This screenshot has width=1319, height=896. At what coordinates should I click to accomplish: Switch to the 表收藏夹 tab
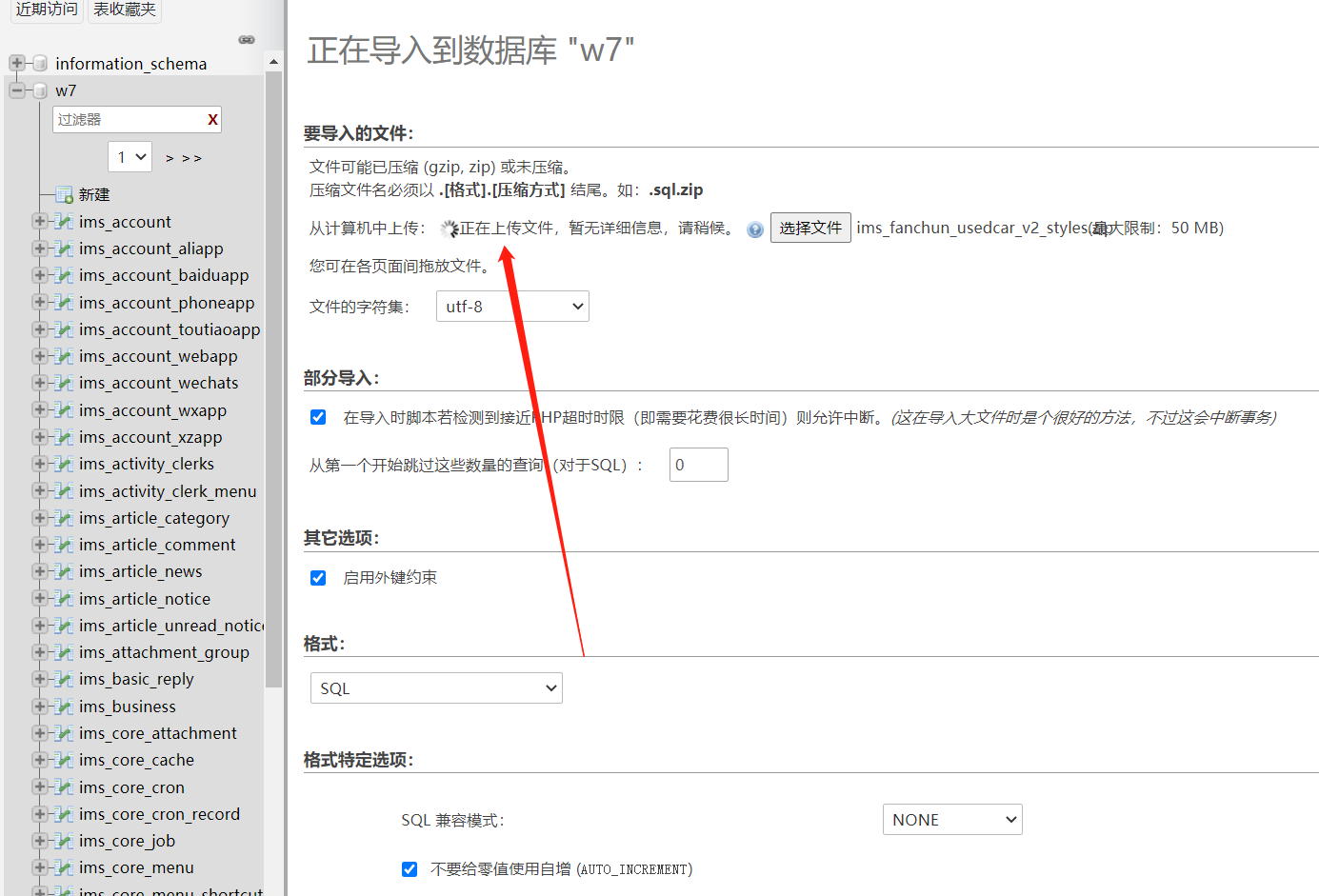coord(125,10)
